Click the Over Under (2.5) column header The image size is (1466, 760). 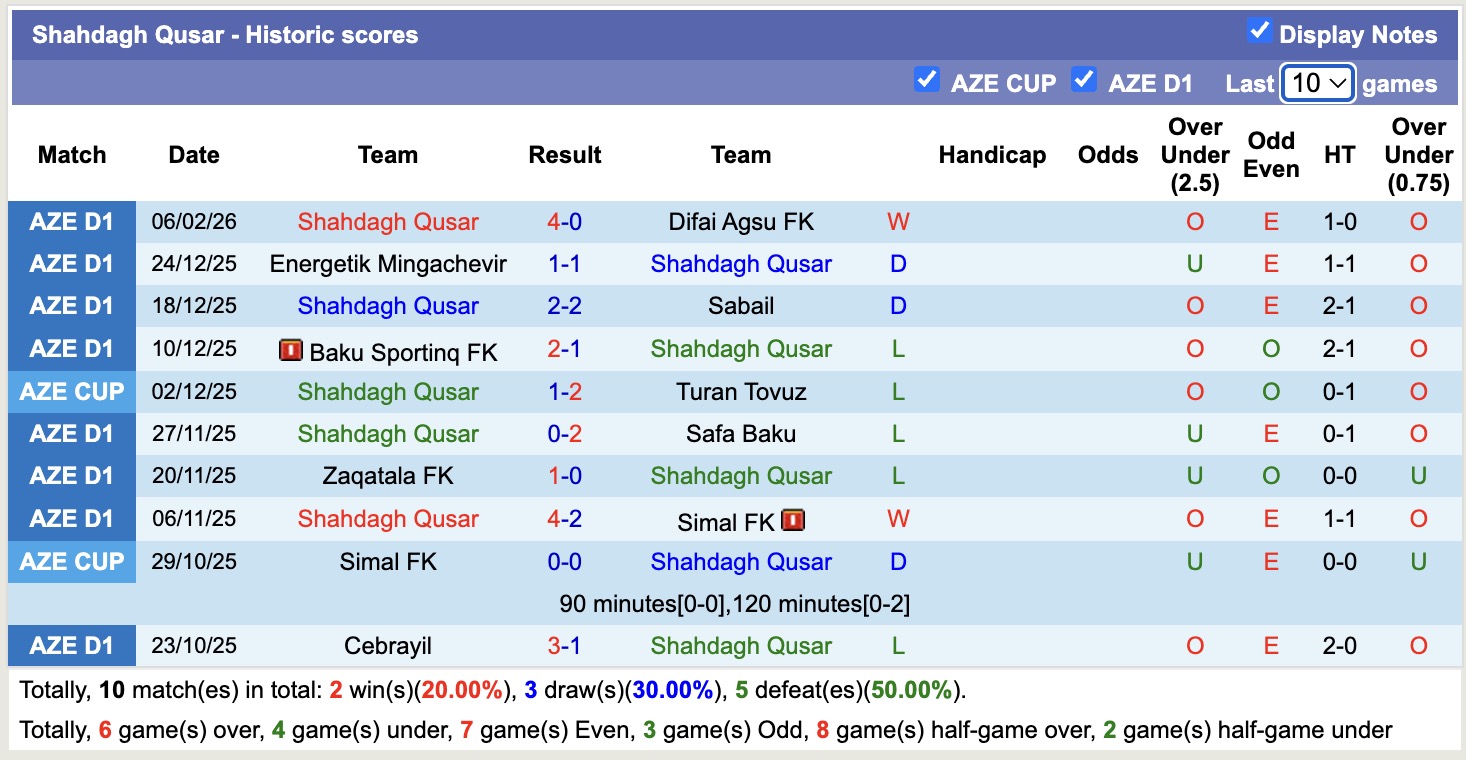(1195, 155)
